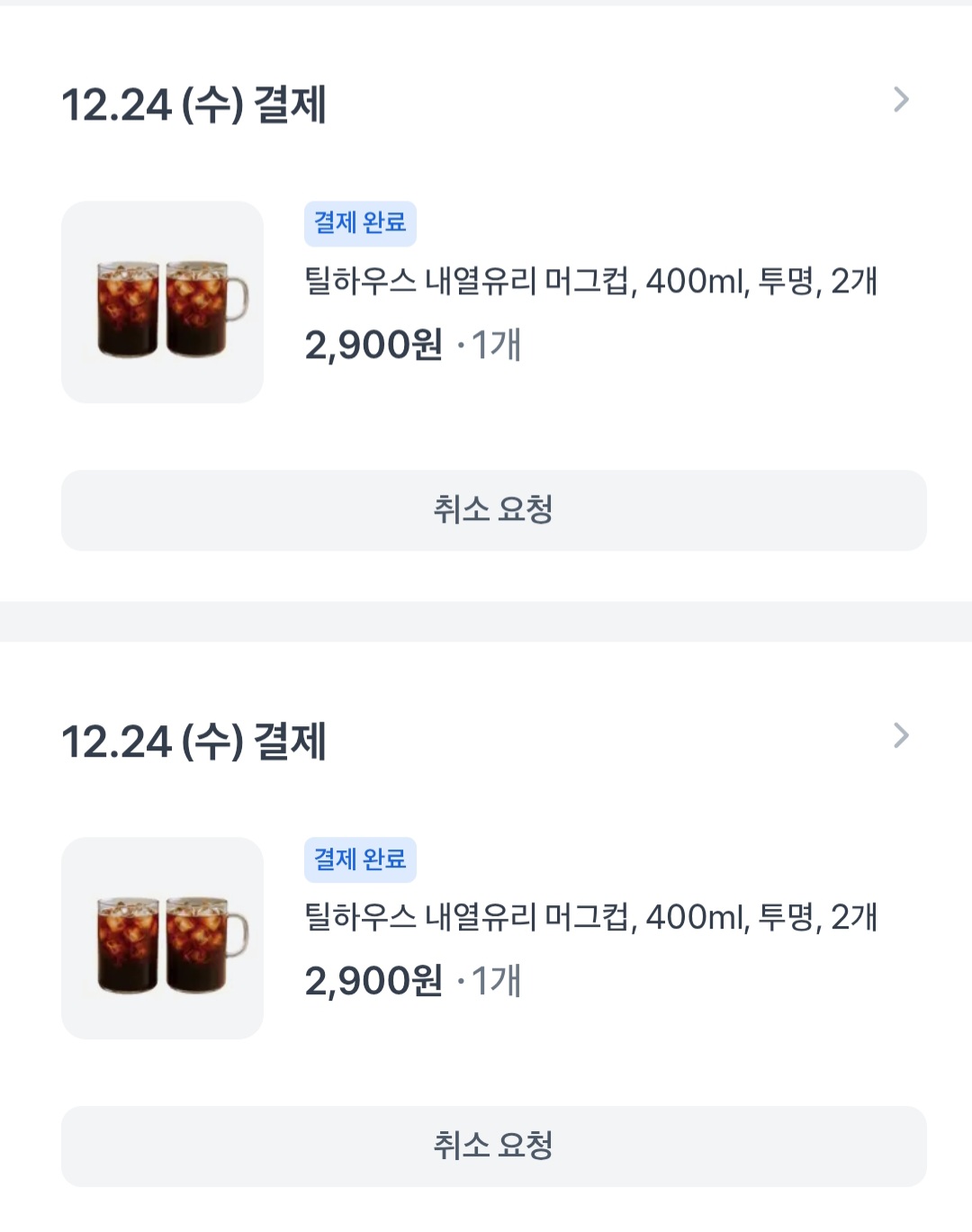
Task: Click the first 12.24 (수) 결제 header
Action: pyautogui.click(x=193, y=105)
